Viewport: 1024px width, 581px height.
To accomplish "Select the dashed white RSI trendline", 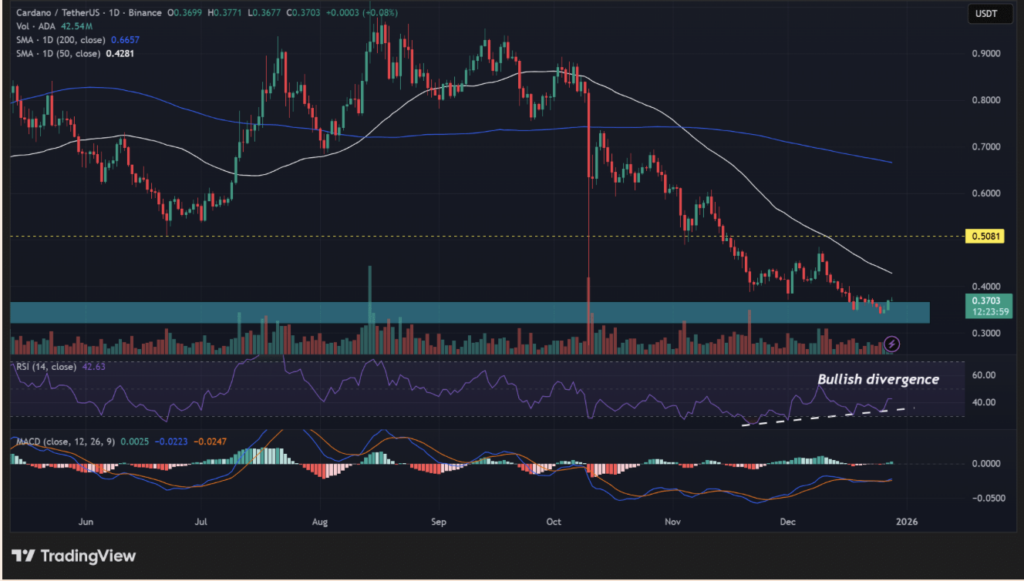I will tap(830, 415).
